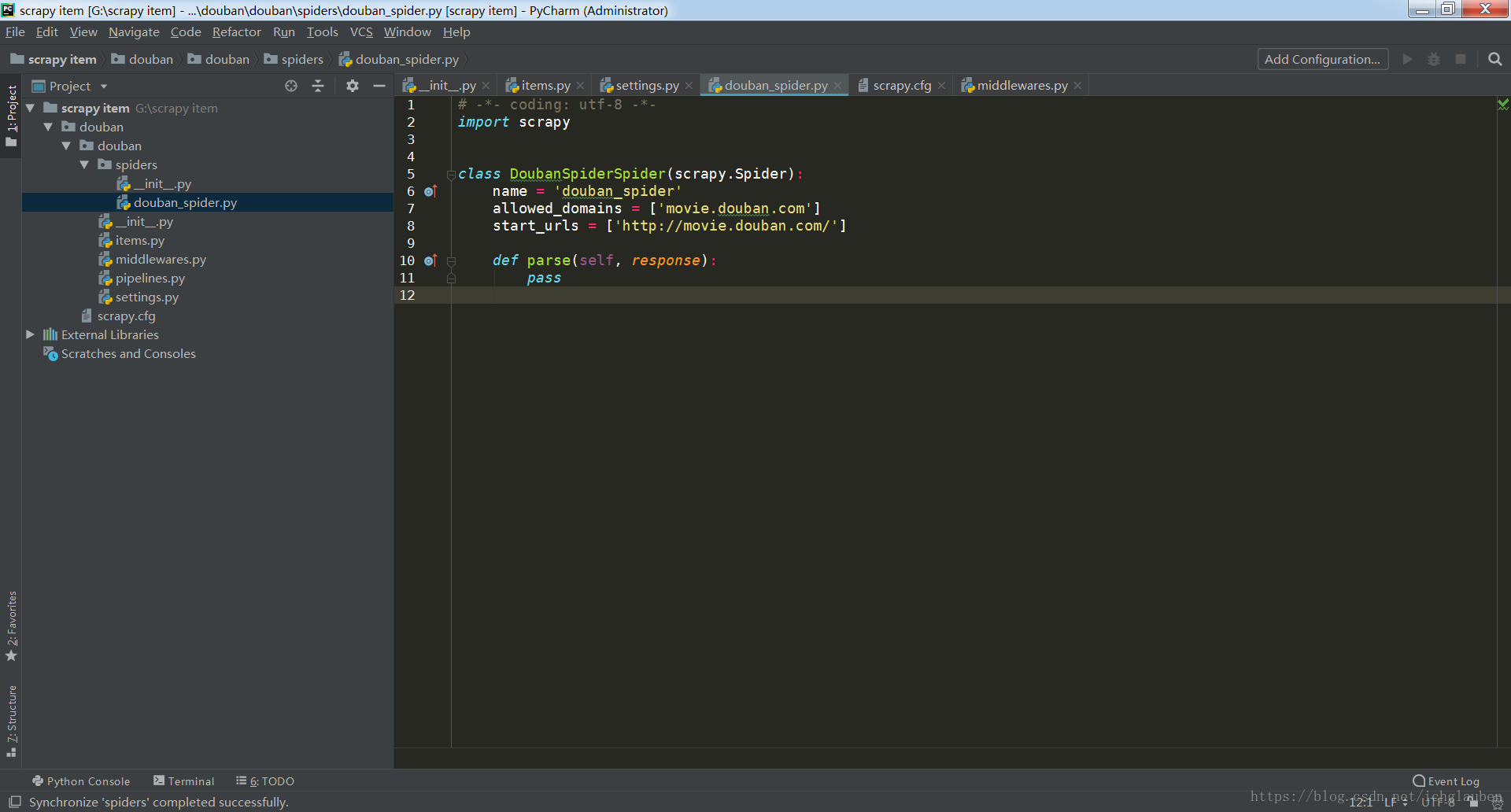Click the Debug bug icon in toolbar

pyautogui.click(x=1434, y=59)
